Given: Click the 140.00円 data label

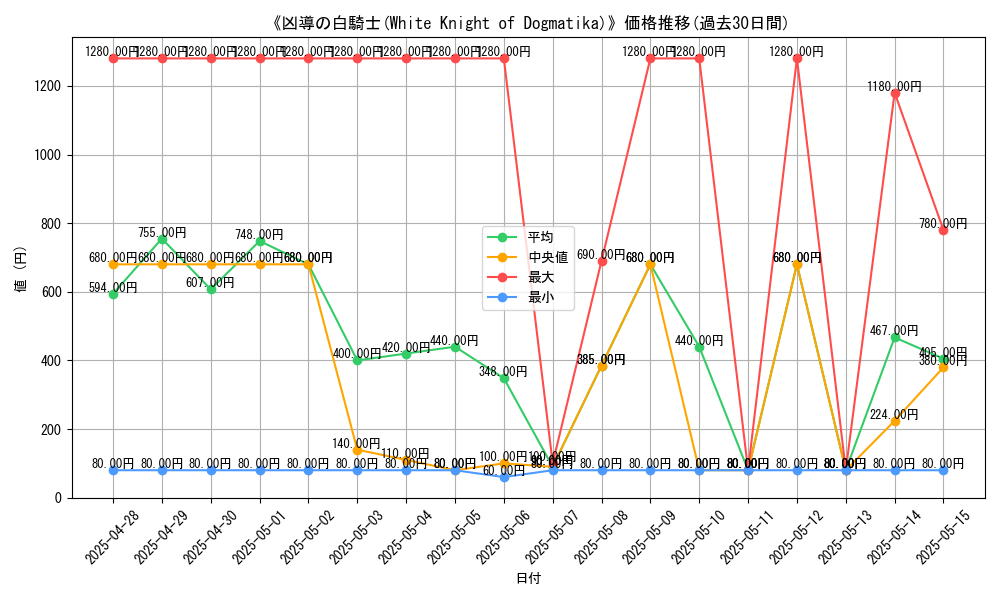Looking at the screenshot, I should [x=357, y=443].
